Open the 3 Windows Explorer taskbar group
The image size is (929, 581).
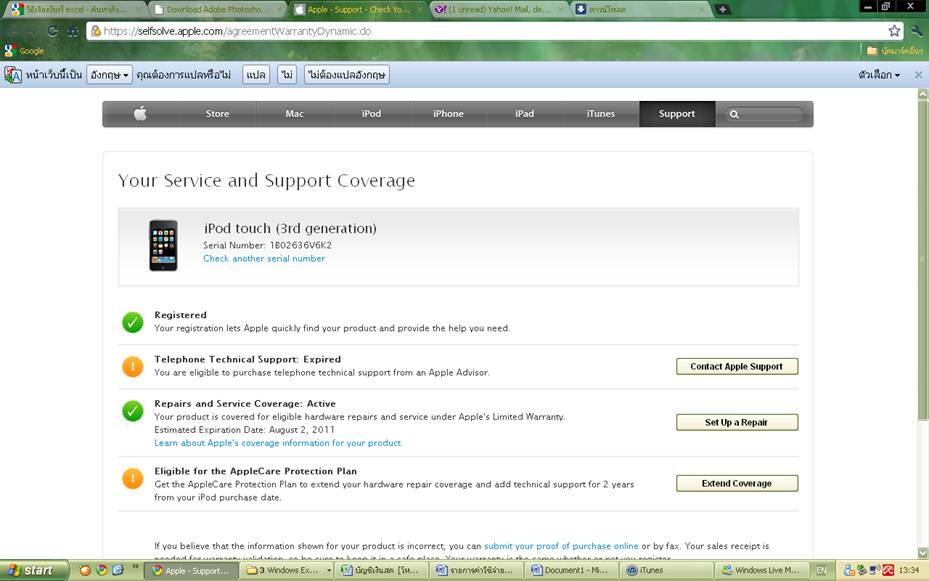point(287,570)
